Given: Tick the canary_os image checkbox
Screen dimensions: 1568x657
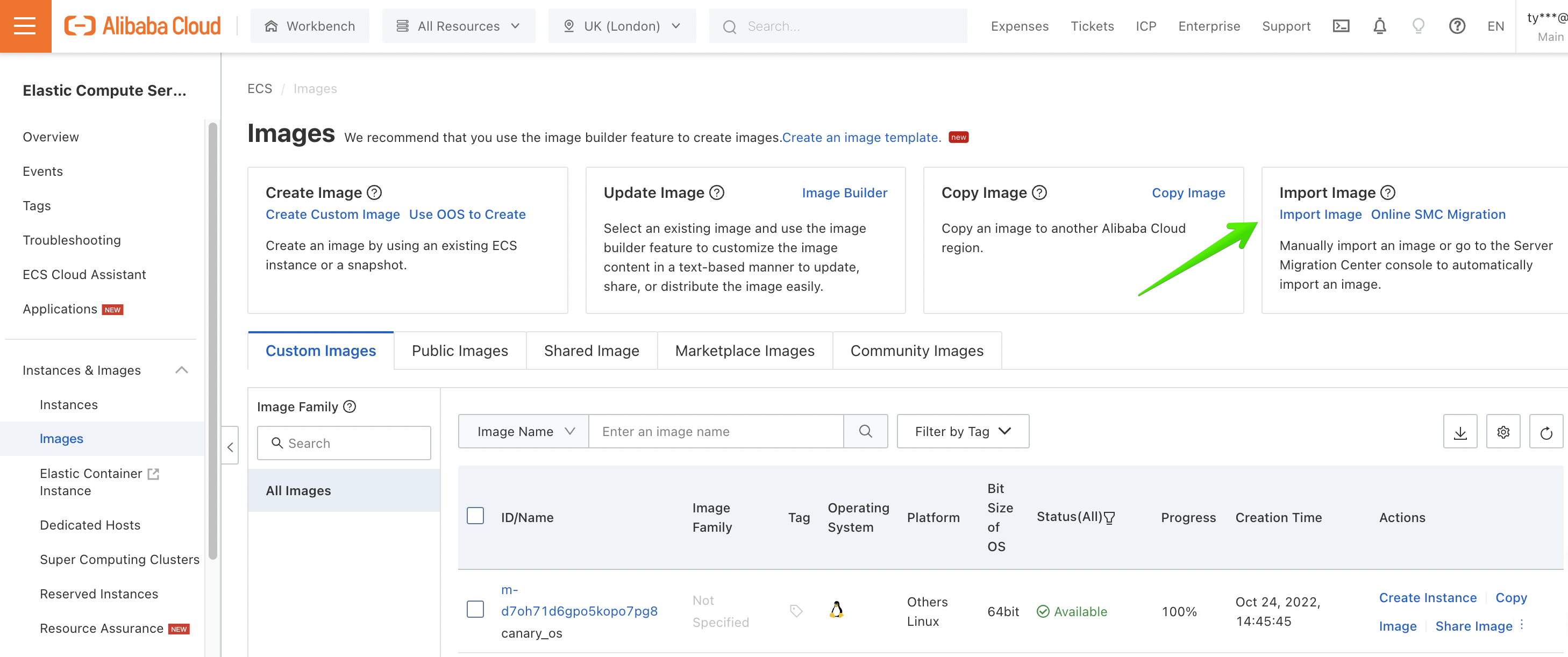Looking at the screenshot, I should pos(475,610).
